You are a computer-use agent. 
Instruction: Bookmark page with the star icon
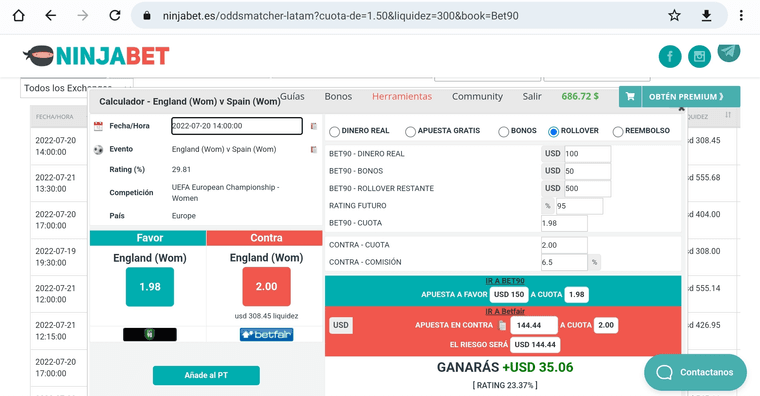(674, 16)
